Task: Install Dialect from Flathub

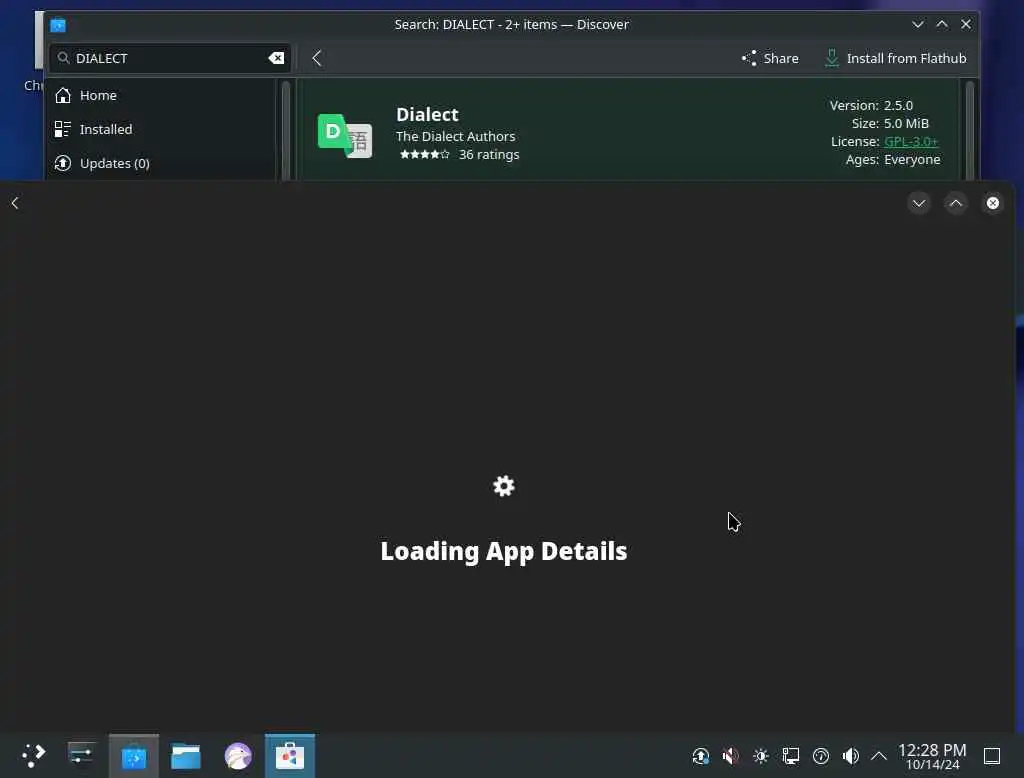Action: (x=895, y=58)
